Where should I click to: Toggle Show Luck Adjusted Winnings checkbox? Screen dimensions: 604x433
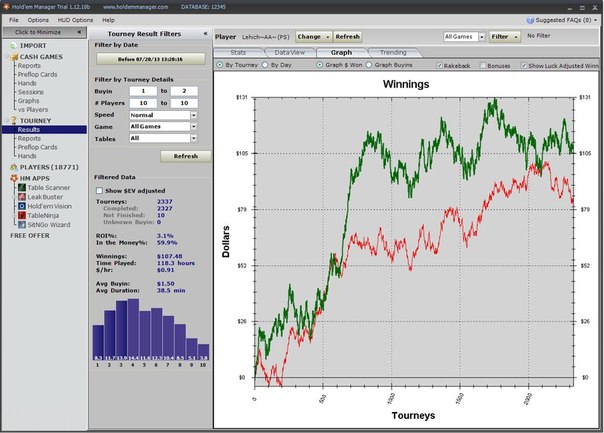click(x=524, y=65)
